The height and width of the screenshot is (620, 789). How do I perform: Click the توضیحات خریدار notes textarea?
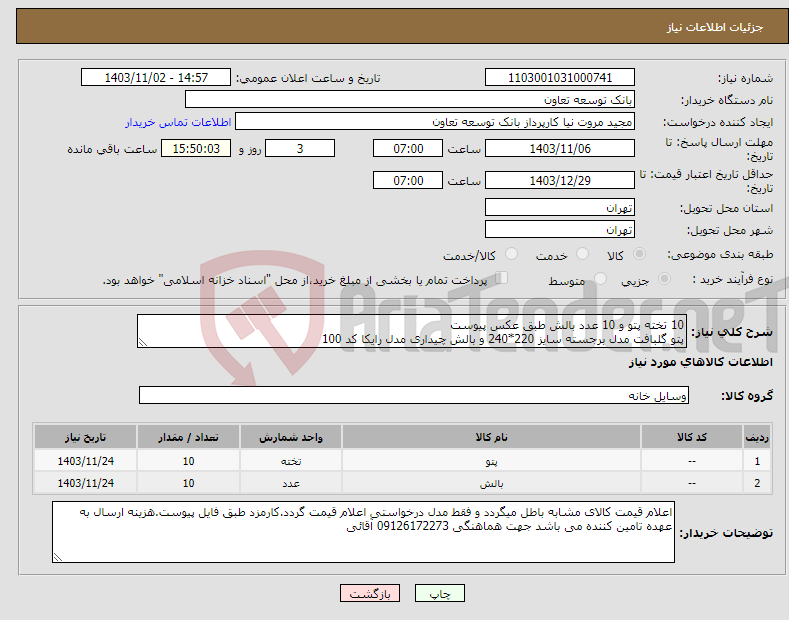[363, 532]
